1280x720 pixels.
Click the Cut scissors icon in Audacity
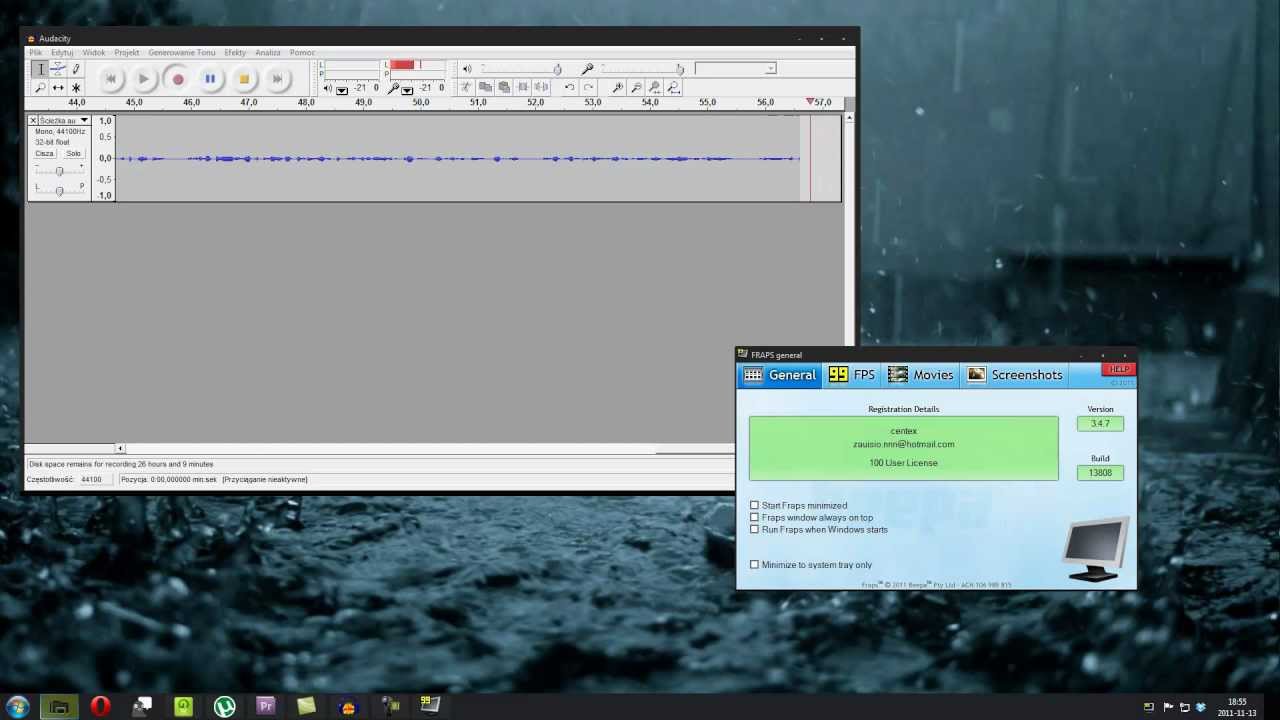click(x=466, y=88)
